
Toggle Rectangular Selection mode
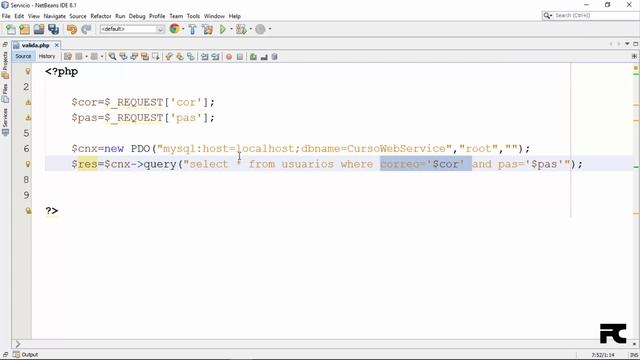click(156, 57)
